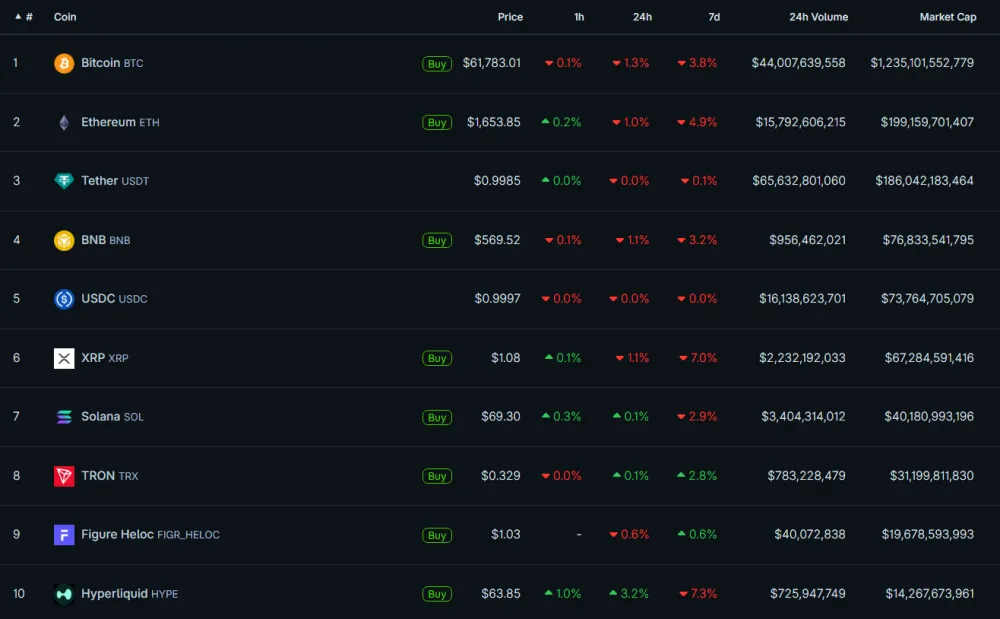Click the Bitcoin coin logo
Image resolution: width=1000 pixels, height=619 pixels.
click(64, 63)
